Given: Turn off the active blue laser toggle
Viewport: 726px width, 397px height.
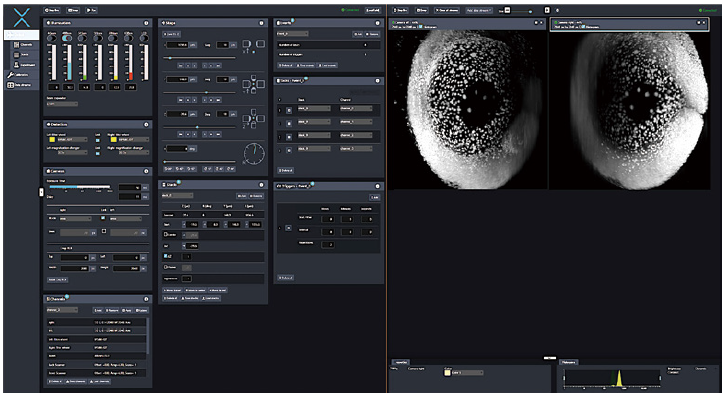Looking at the screenshot, I should 67,38.
